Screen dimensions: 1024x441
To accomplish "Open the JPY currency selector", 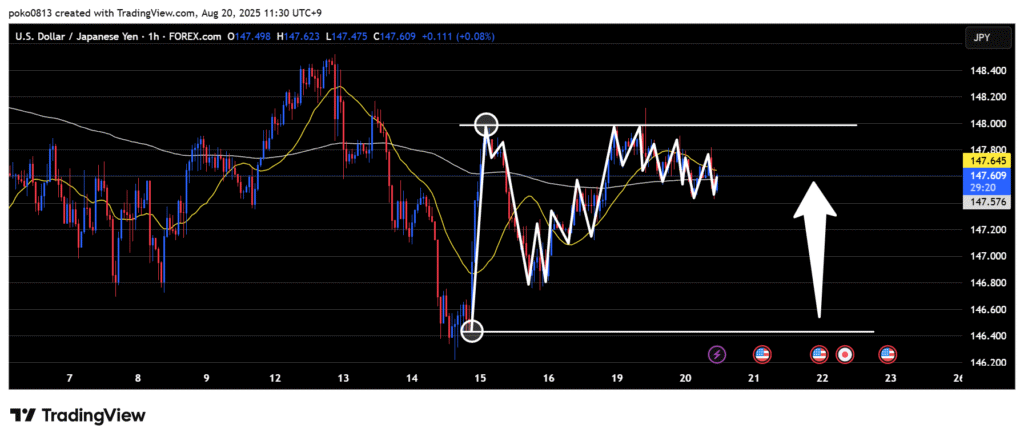I will coord(980,37).
